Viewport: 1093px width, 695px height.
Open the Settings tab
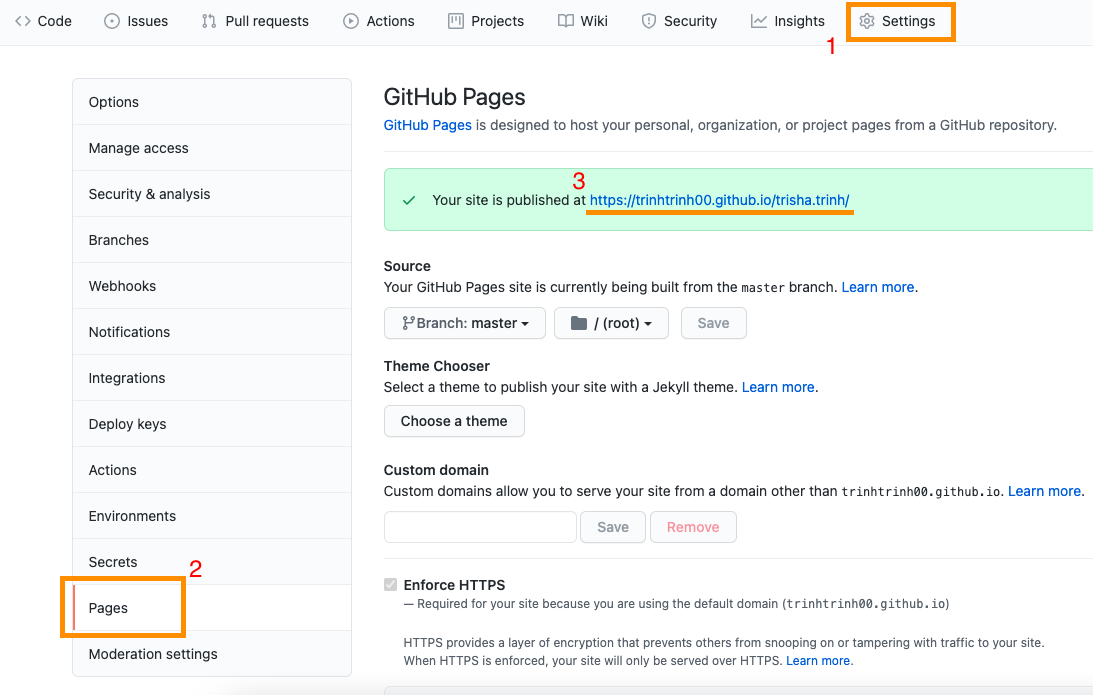(x=897, y=21)
